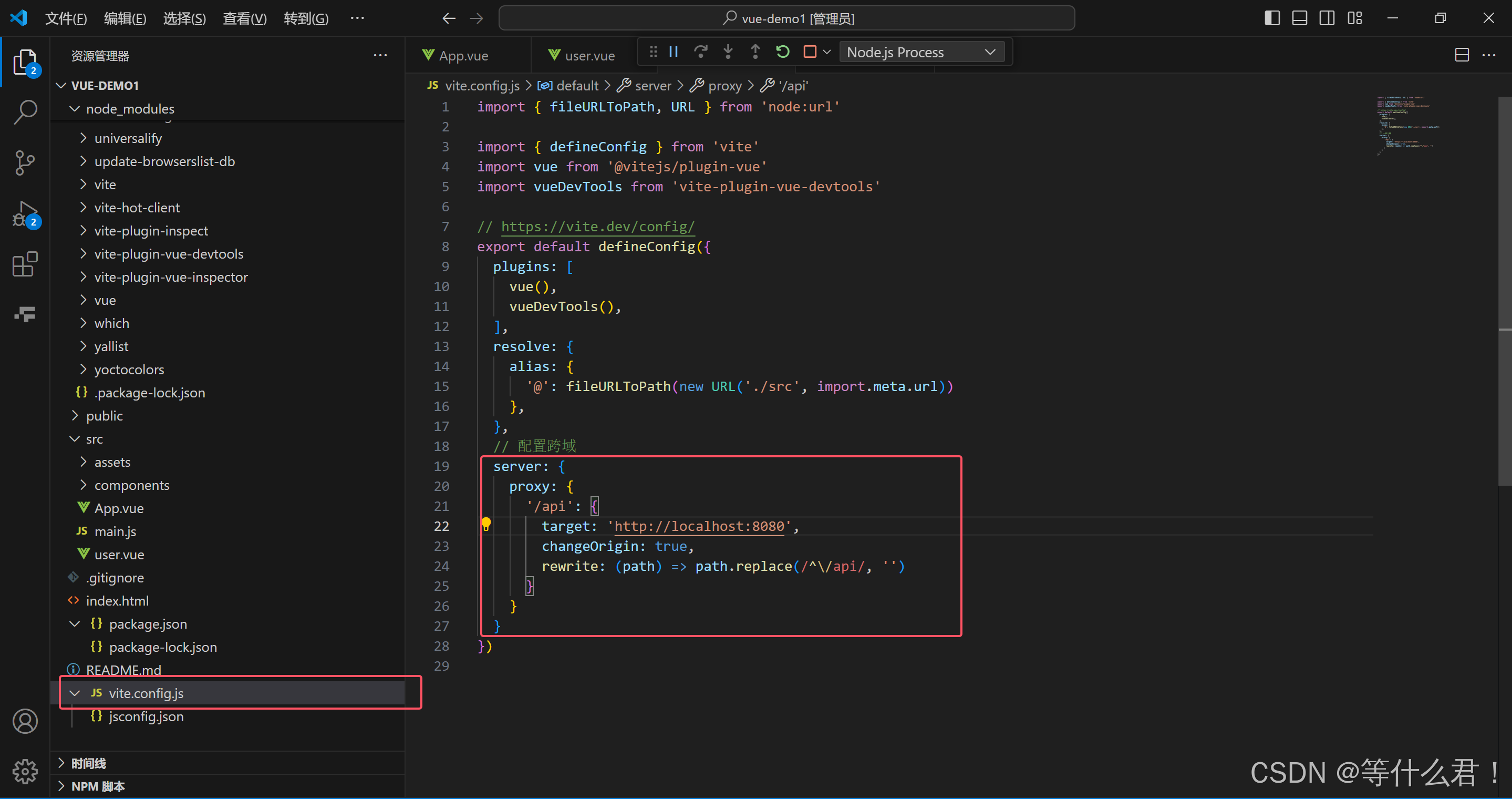Toggle the bottom panel layout button
The width and height of the screenshot is (1512, 799).
[x=1300, y=18]
